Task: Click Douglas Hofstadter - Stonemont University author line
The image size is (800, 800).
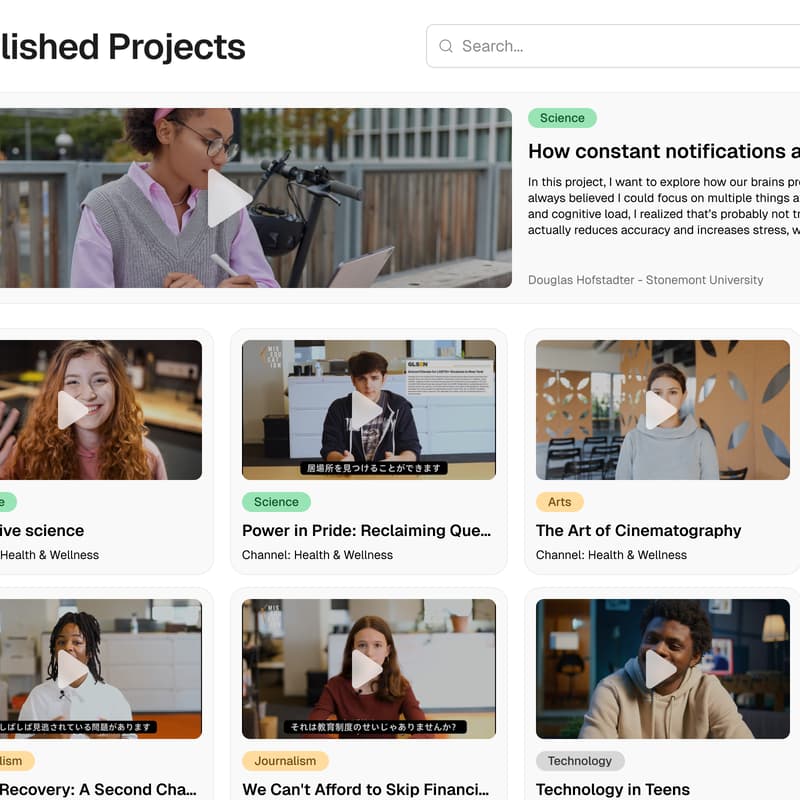Action: coord(645,280)
